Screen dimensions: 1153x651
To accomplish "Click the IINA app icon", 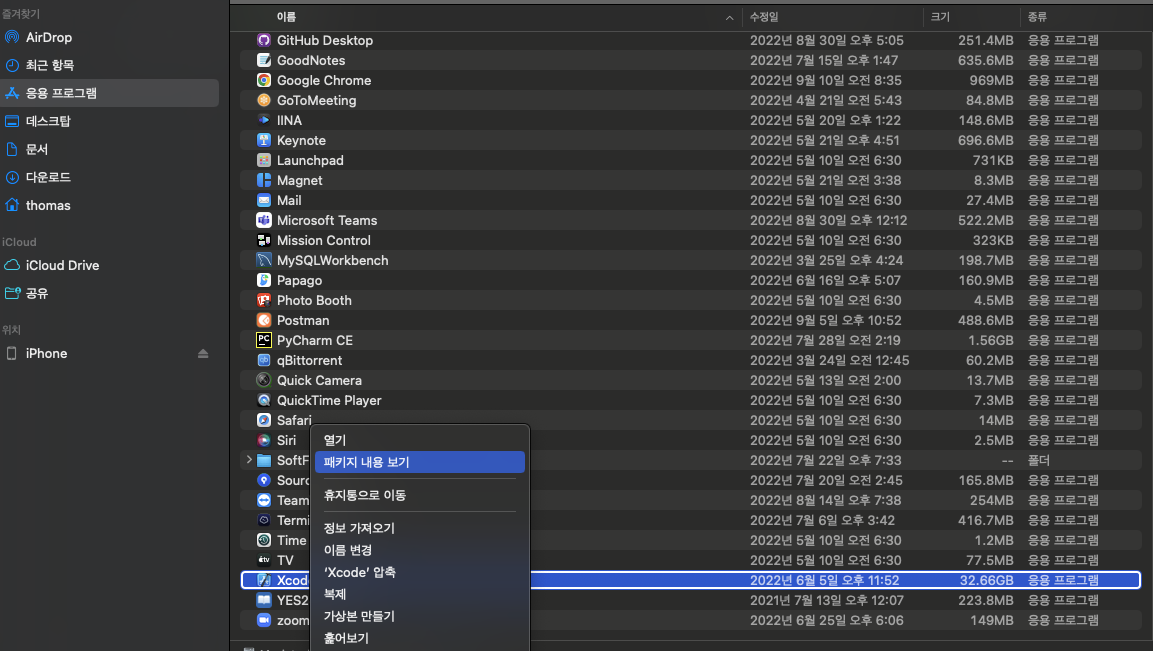I will pos(264,120).
